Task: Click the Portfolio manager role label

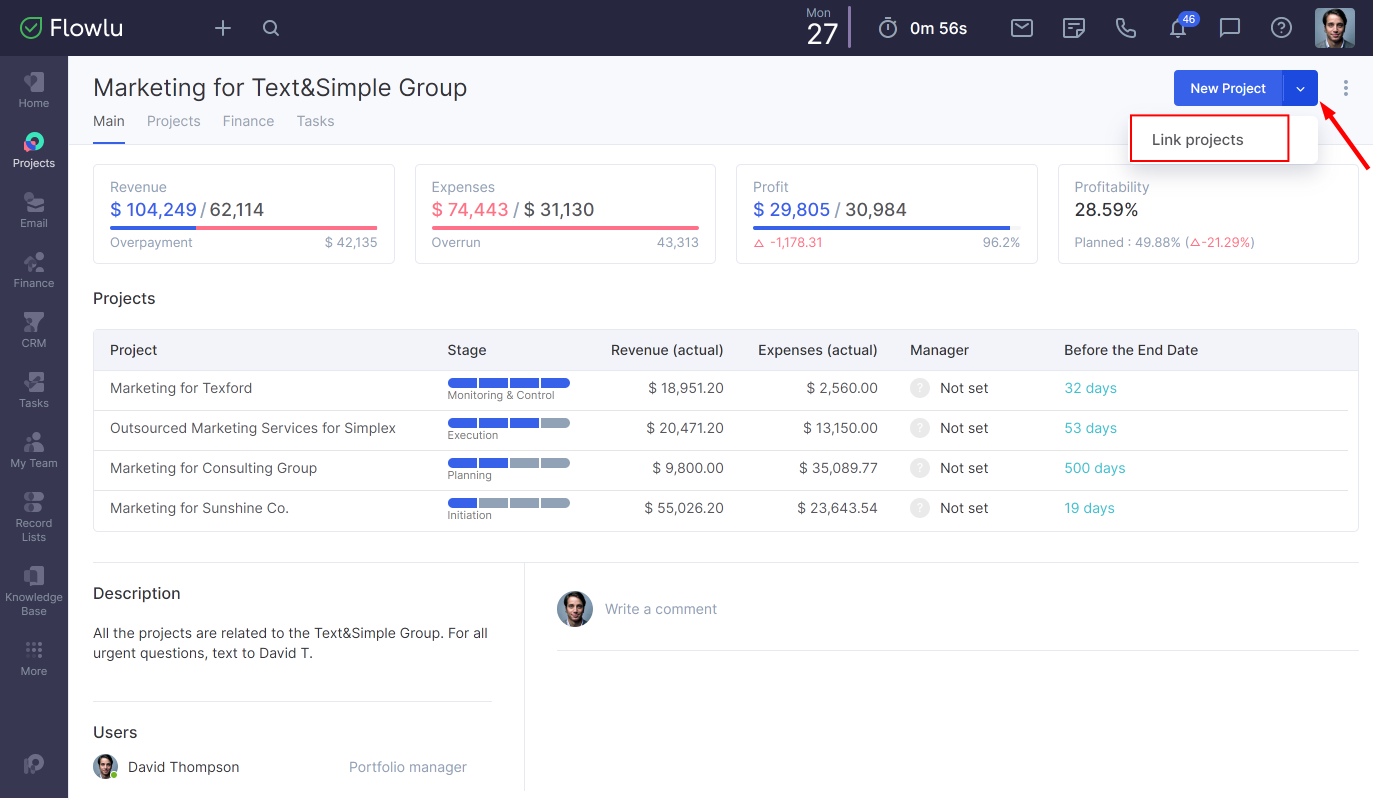Action: coord(408,767)
